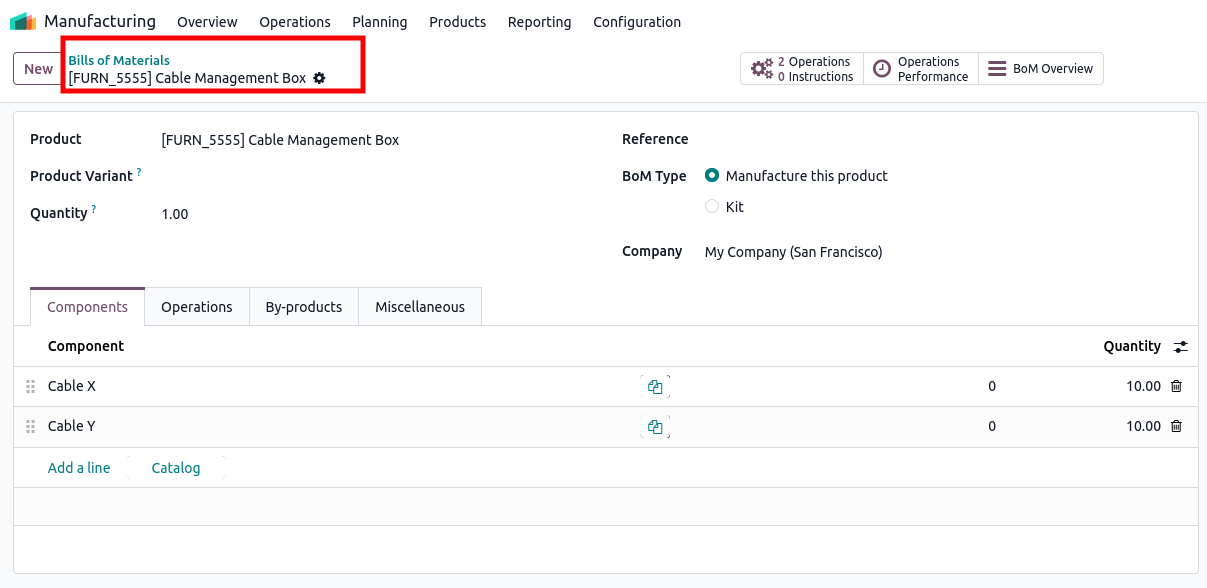Select the Kit BoM type radio

(712, 207)
